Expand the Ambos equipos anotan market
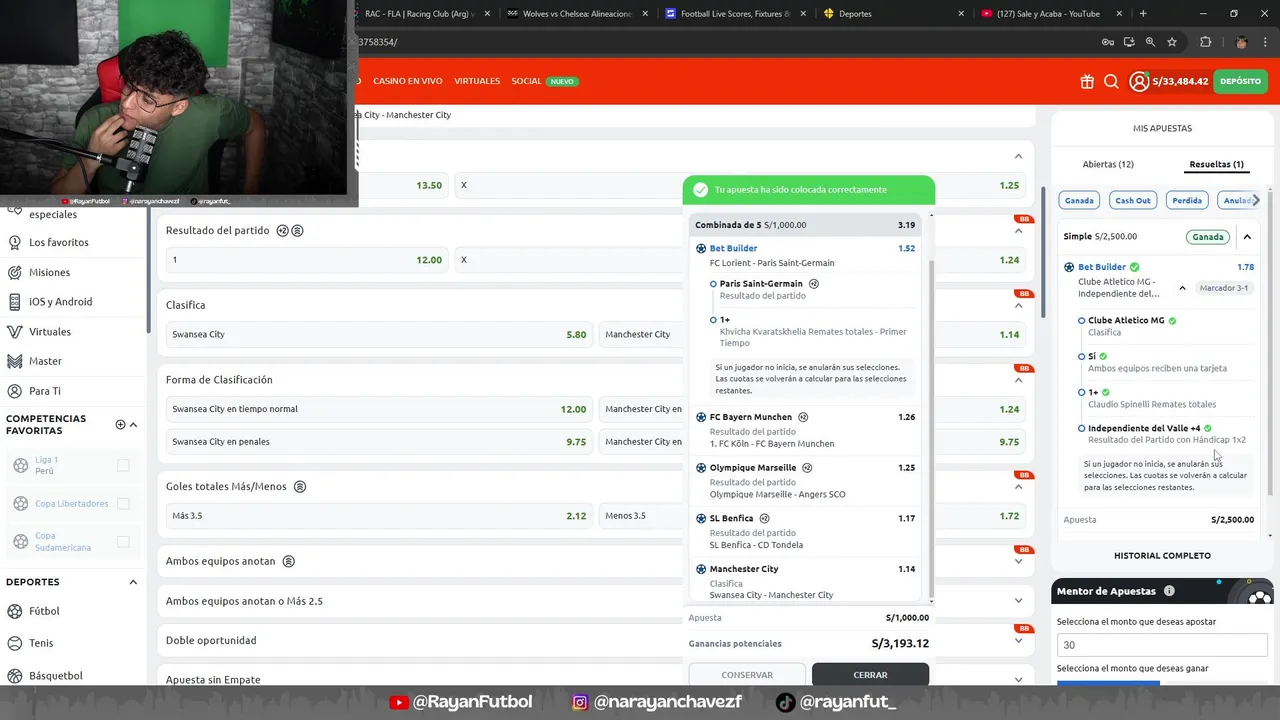Image resolution: width=1280 pixels, height=720 pixels. tap(1018, 561)
